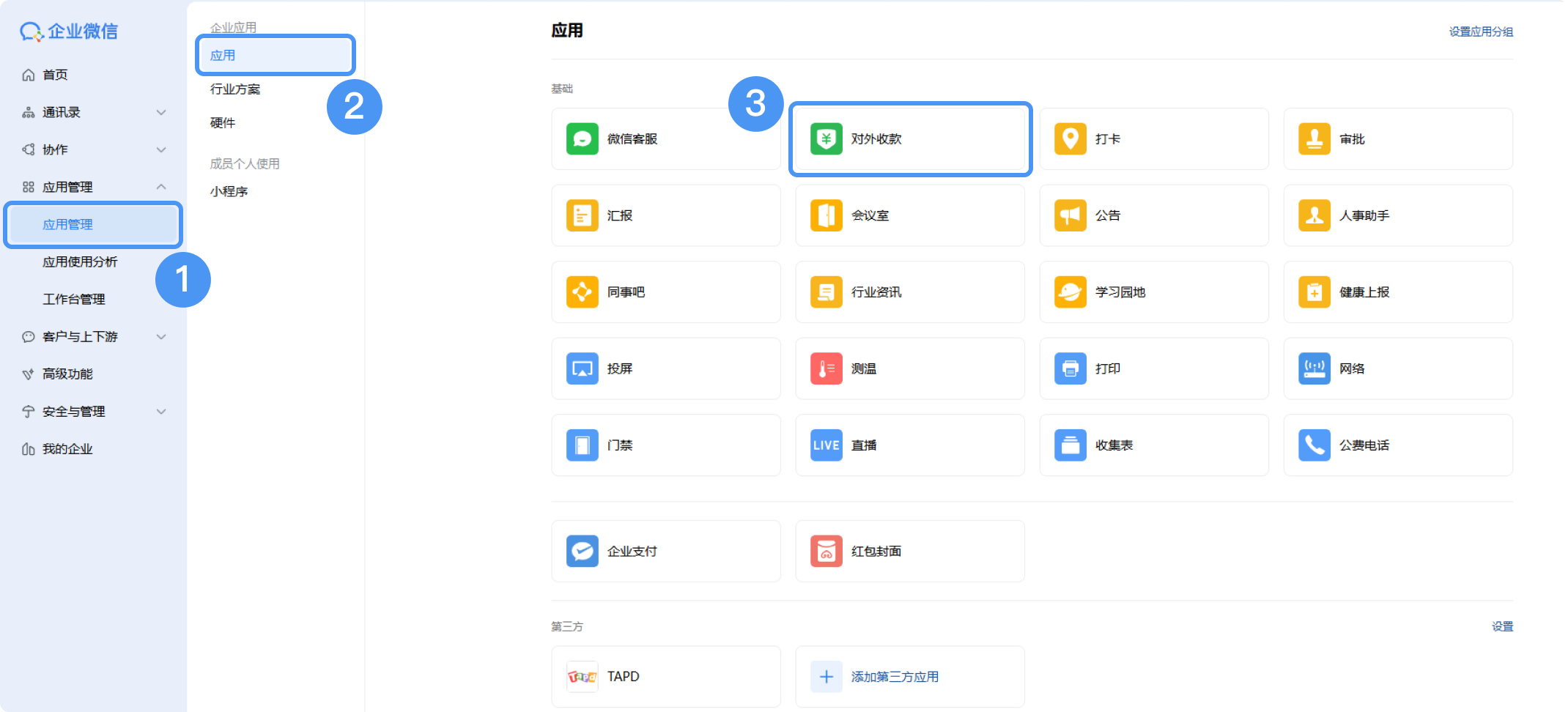Click the 企业支付 label text
1568x712 pixels.
click(632, 551)
